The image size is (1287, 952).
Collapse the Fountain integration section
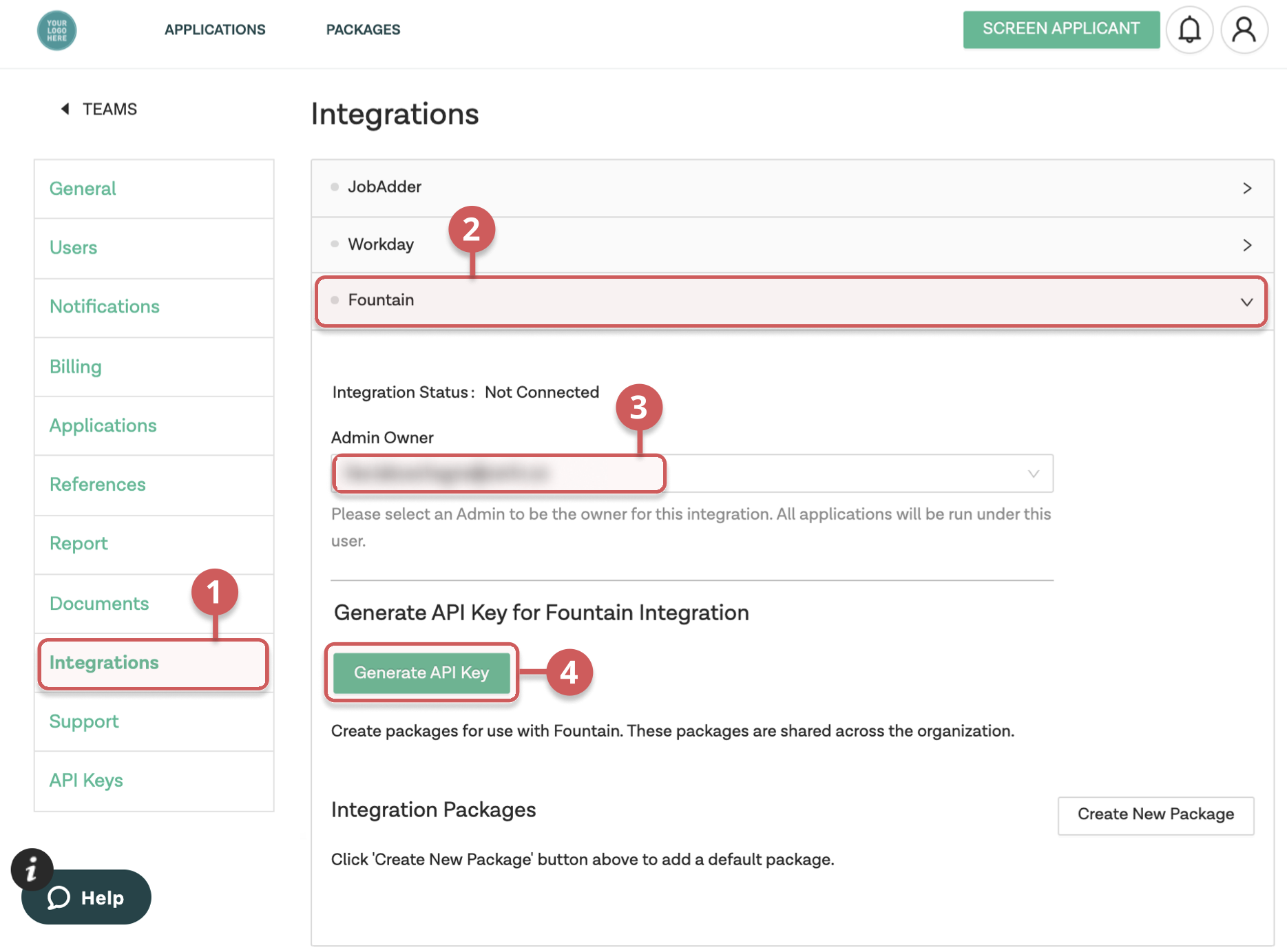[1246, 302]
